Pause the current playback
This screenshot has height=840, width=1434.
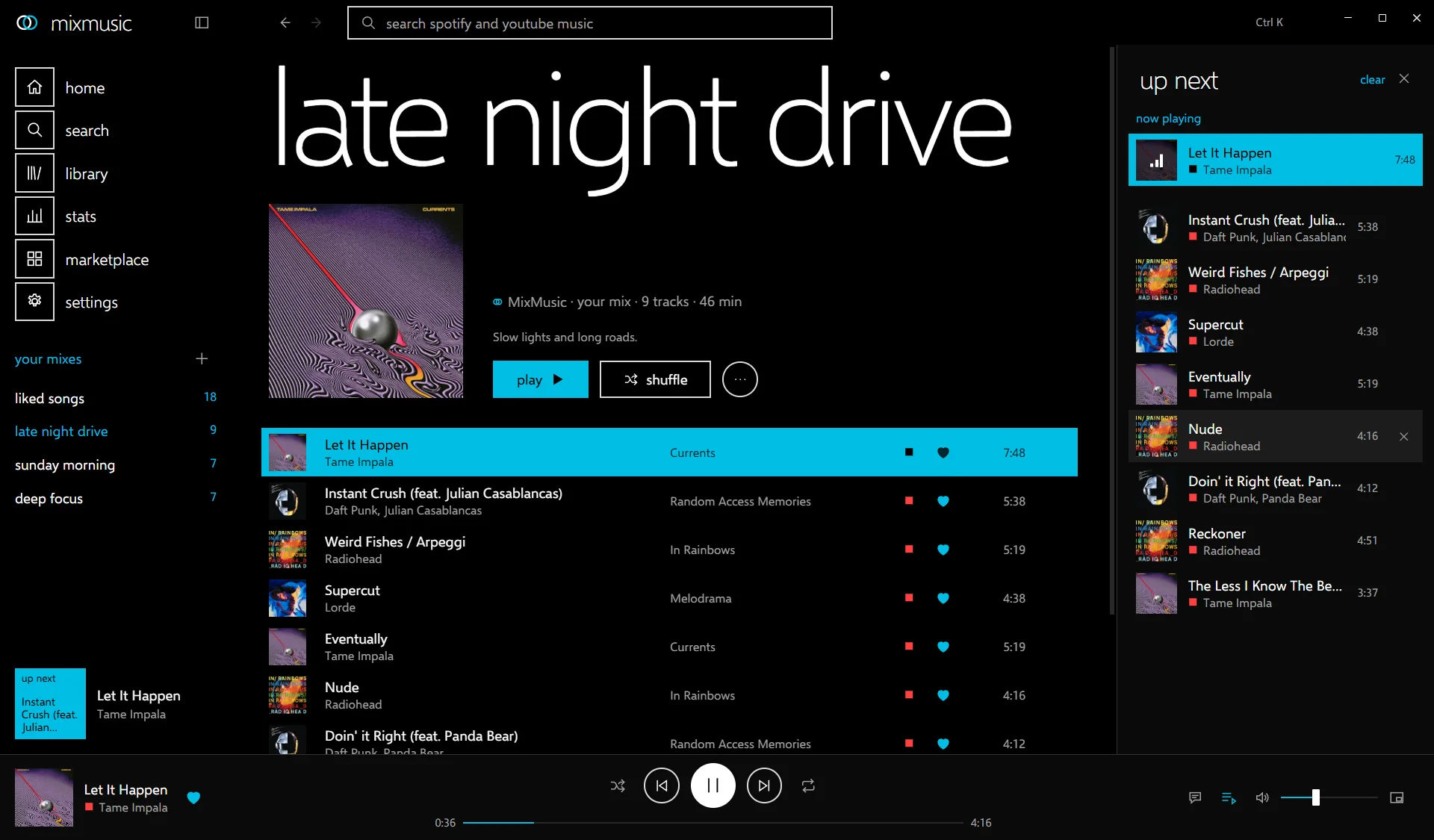pyautogui.click(x=713, y=785)
